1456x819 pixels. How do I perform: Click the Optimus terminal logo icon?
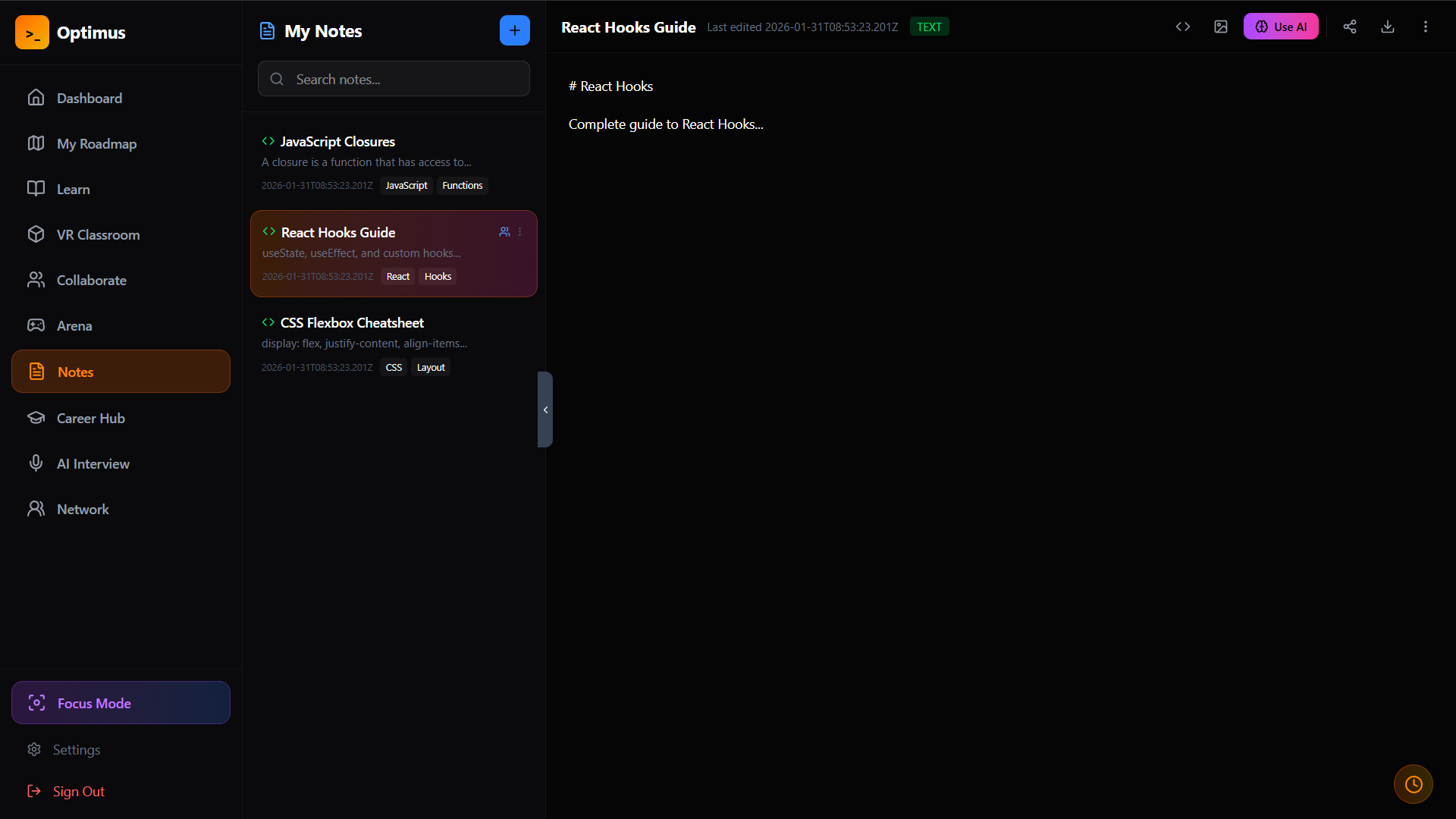[x=32, y=33]
